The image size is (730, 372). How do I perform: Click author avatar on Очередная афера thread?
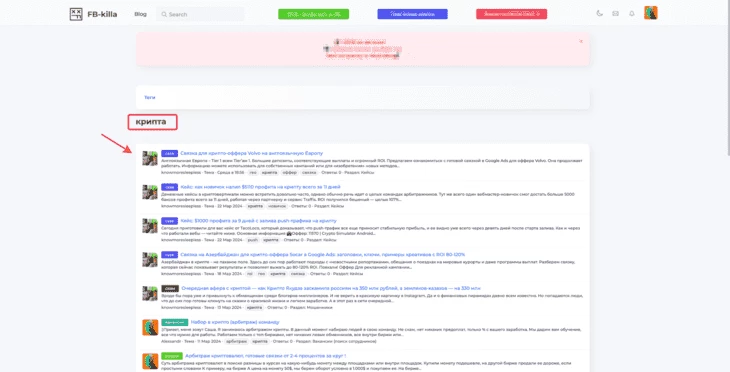pos(150,293)
